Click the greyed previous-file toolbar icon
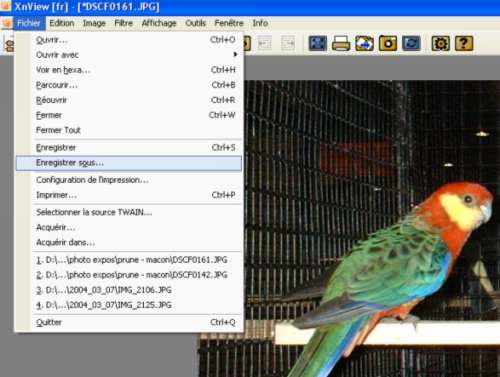500x377 pixels. click(265, 43)
